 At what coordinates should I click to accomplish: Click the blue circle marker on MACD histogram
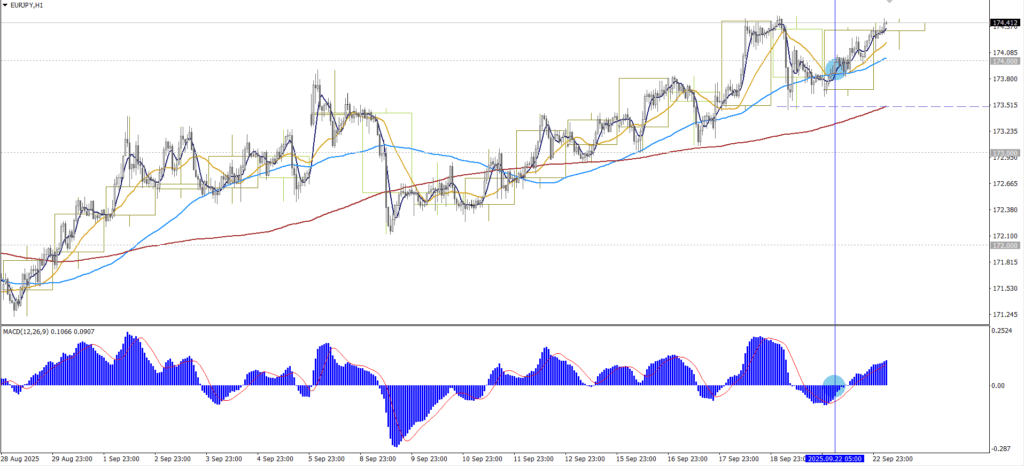click(833, 384)
